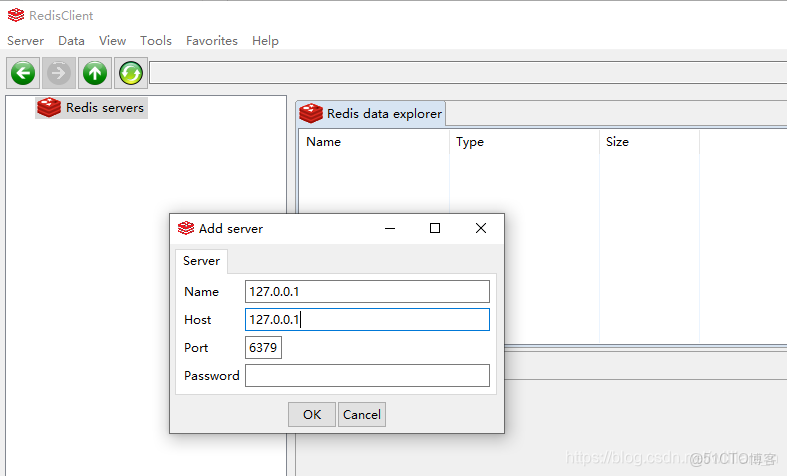Click the green Up arrow toolbar icon

95,73
